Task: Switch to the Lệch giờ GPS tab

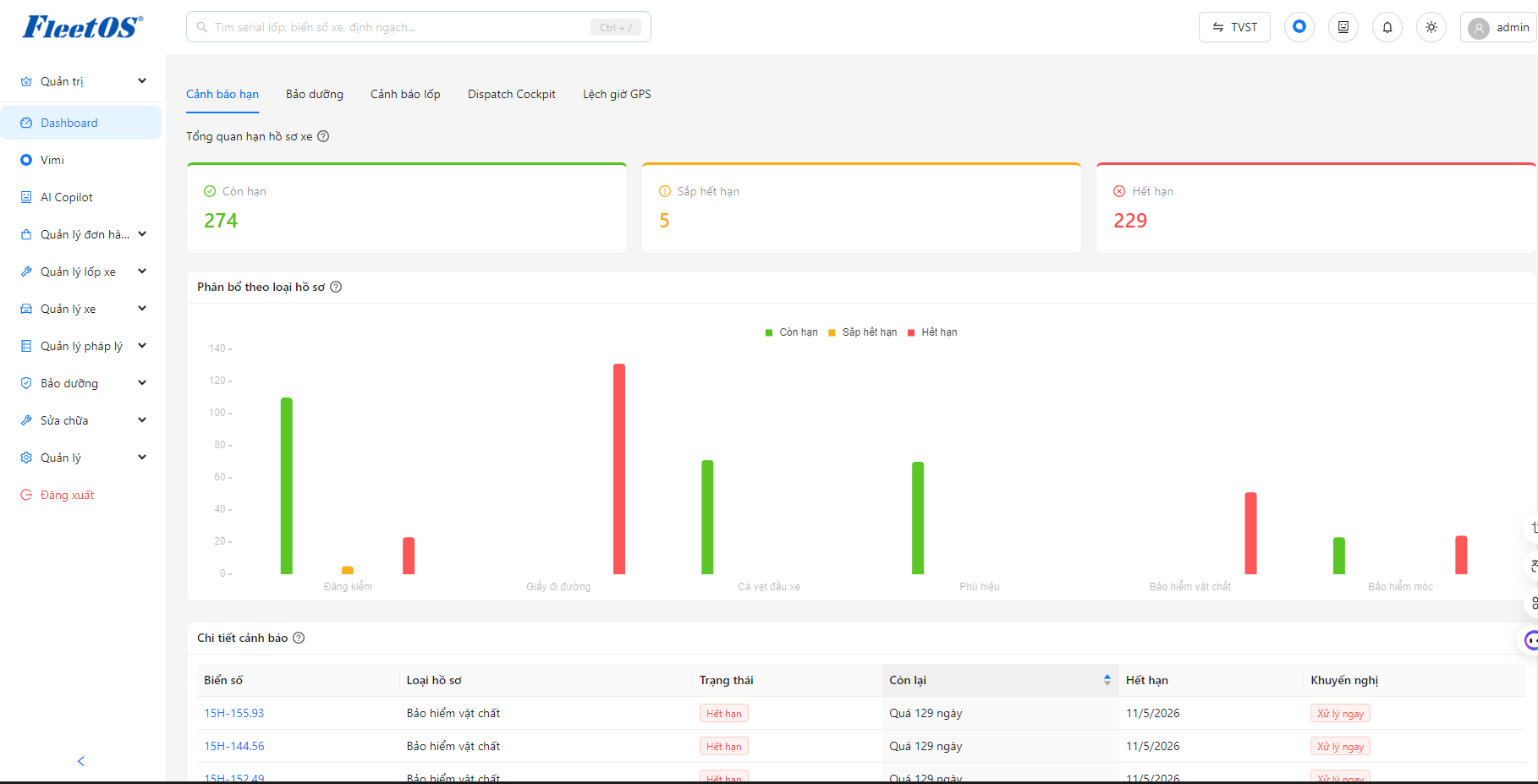Action: tap(617, 94)
